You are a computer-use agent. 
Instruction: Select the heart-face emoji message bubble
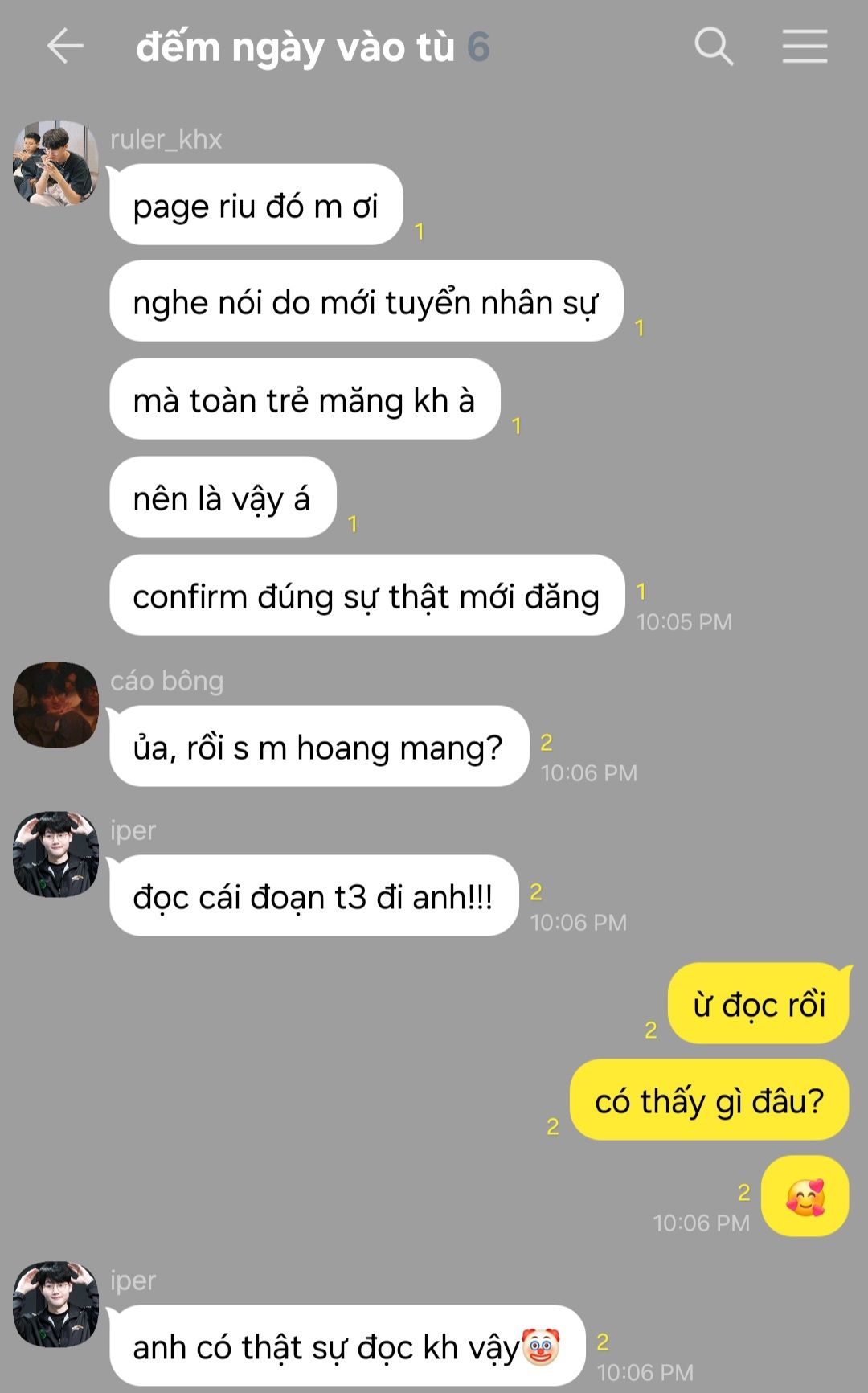[805, 1196]
